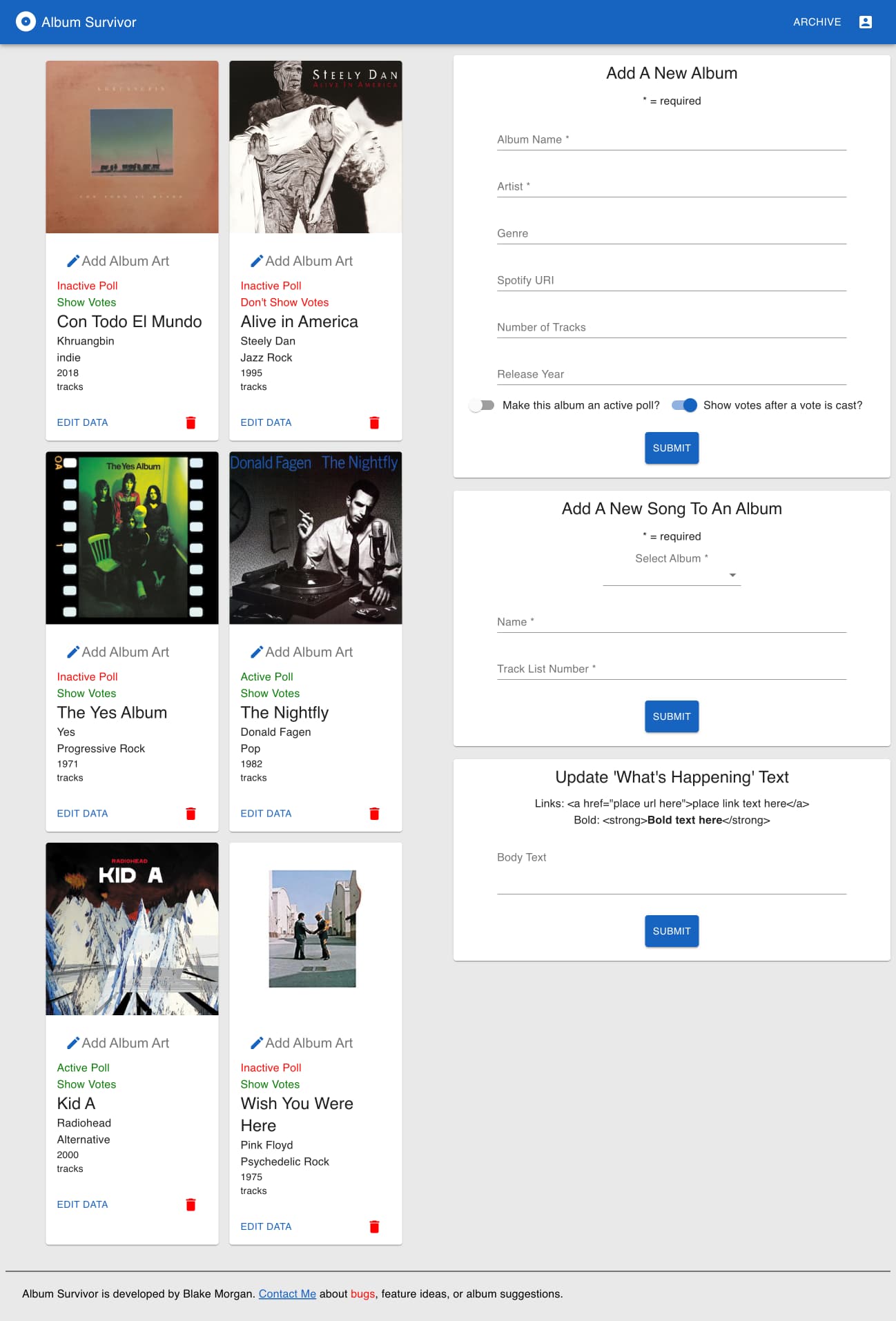This screenshot has width=896, height=1321.
Task: Focus the Body Text textarea
Action: click(x=672, y=870)
